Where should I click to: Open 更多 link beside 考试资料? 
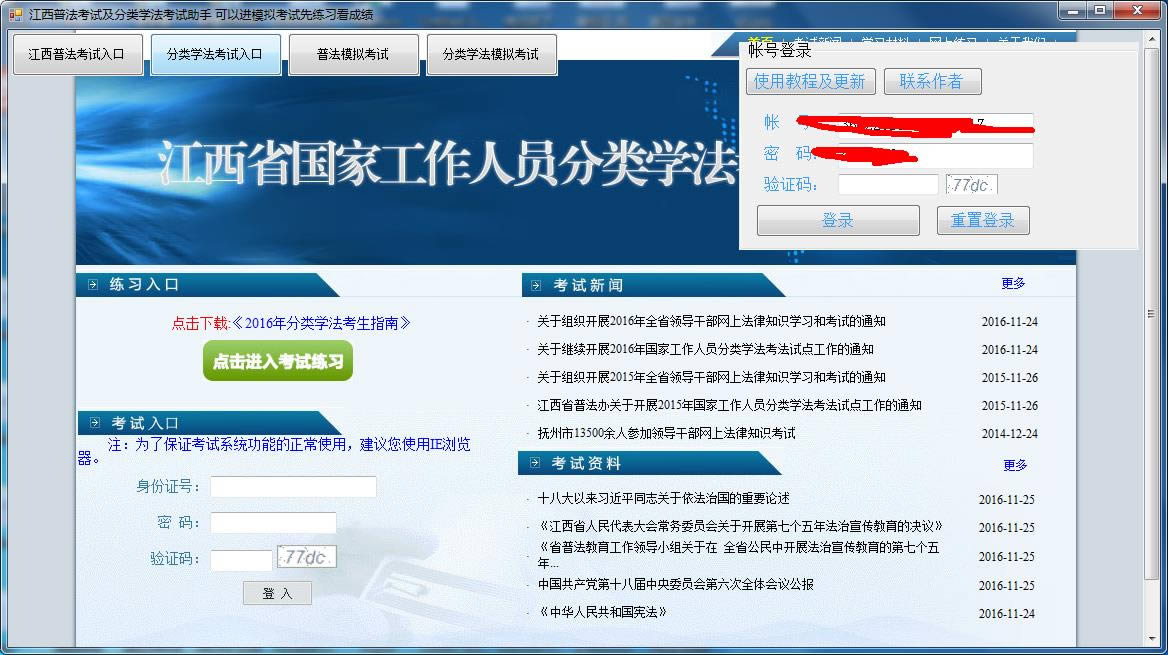pyautogui.click(x=1015, y=465)
